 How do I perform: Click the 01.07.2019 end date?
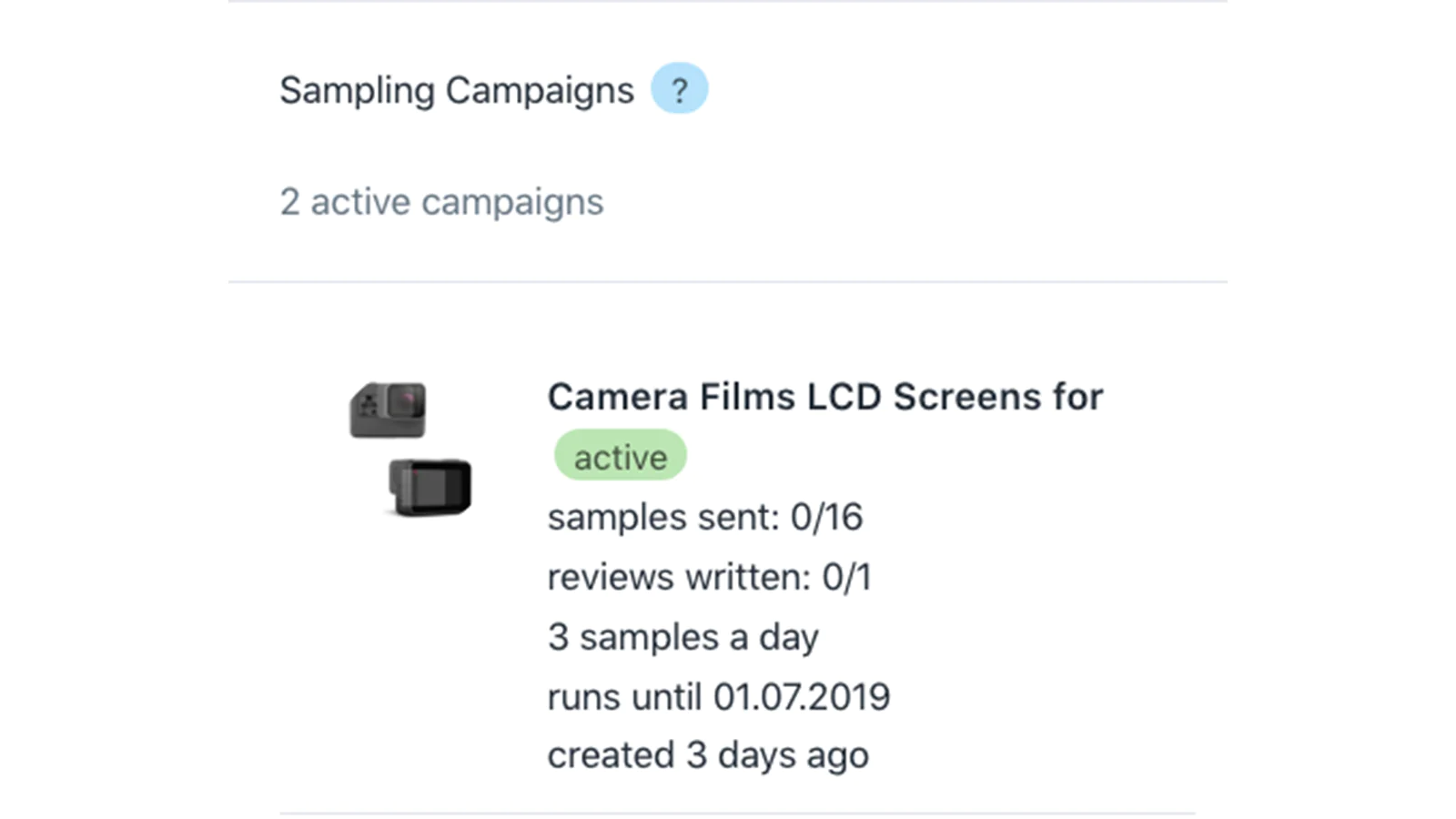point(801,697)
